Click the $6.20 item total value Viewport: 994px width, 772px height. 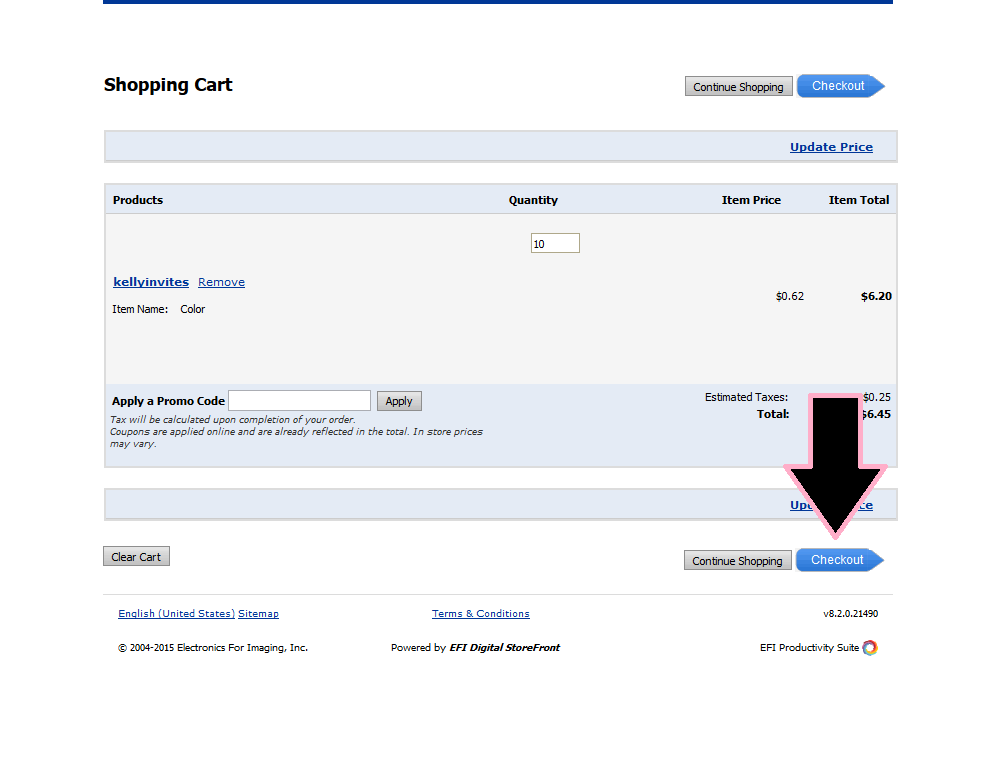[x=876, y=296]
